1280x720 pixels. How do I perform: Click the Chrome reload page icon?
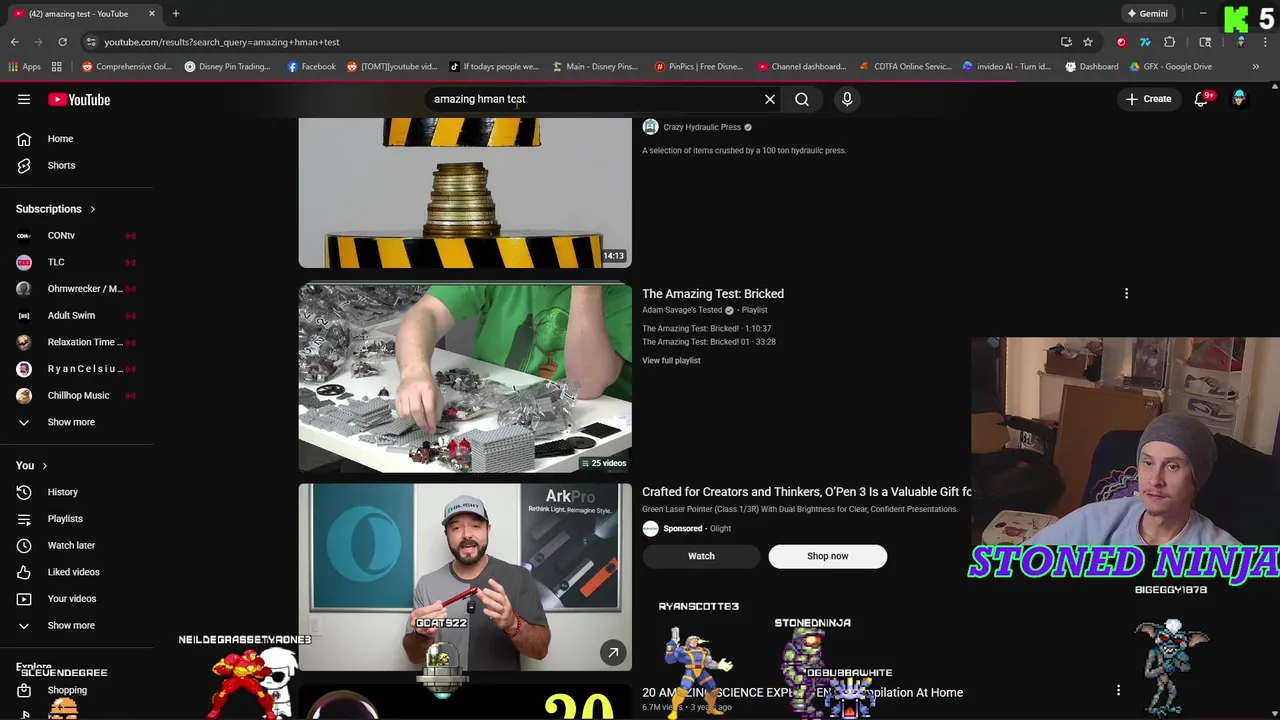(x=62, y=42)
